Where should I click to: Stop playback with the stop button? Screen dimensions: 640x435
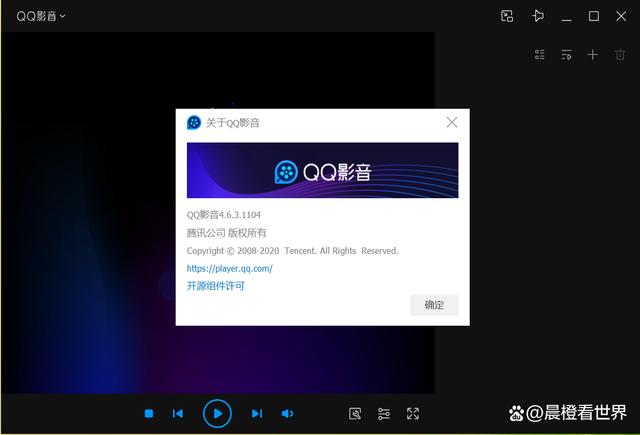coord(149,414)
